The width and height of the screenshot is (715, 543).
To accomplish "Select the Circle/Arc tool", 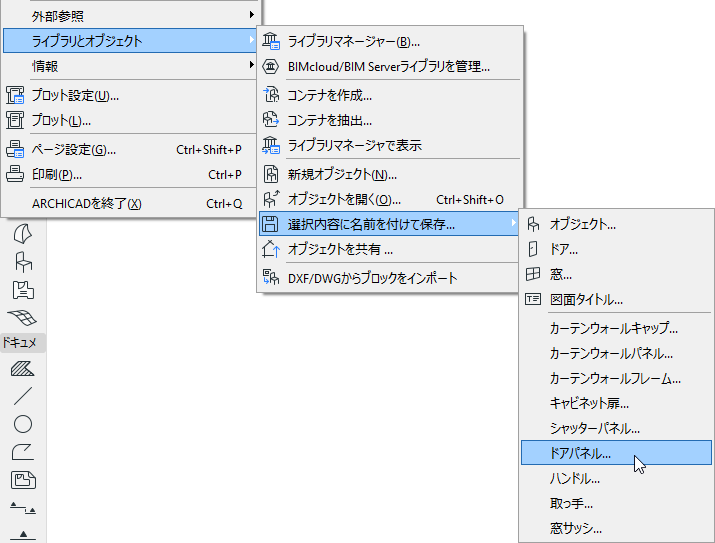I will point(22,425).
